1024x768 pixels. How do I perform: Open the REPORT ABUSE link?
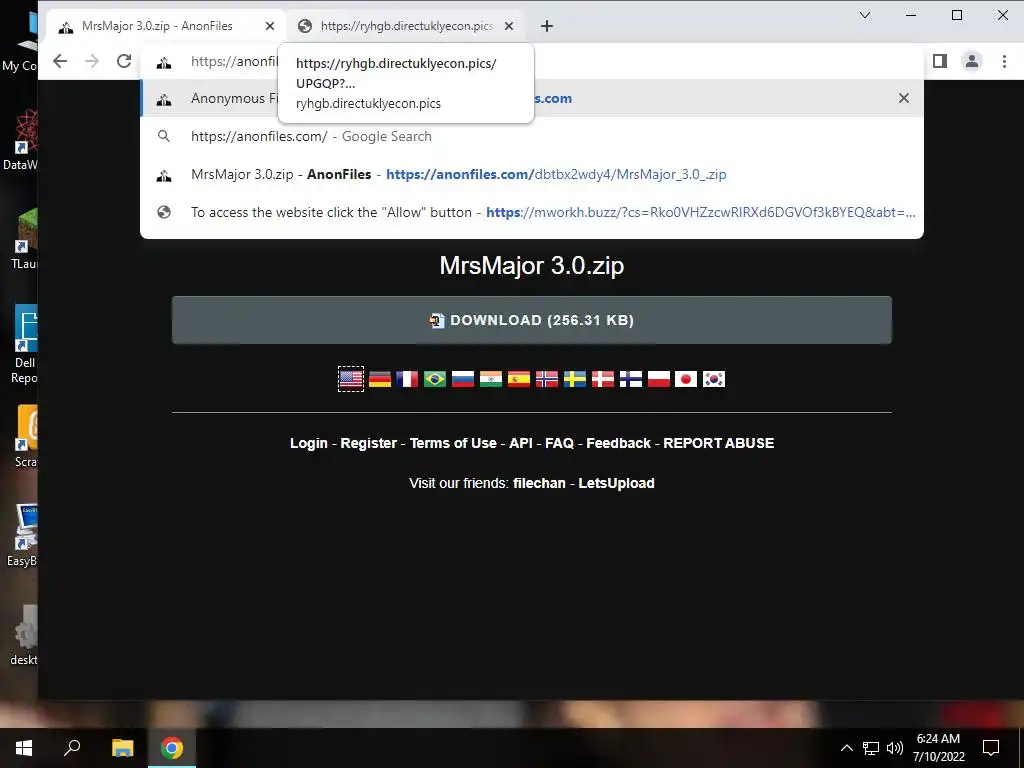pos(718,443)
